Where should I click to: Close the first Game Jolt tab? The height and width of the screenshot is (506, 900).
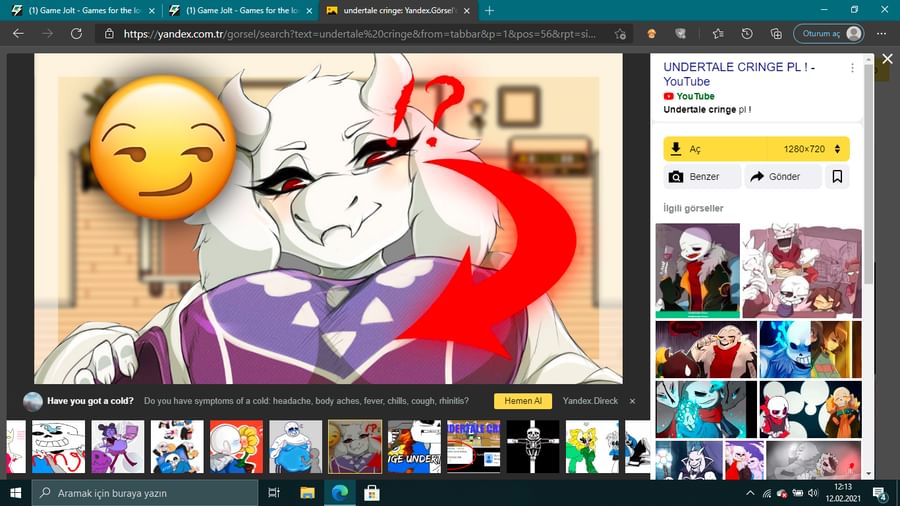tap(152, 10)
